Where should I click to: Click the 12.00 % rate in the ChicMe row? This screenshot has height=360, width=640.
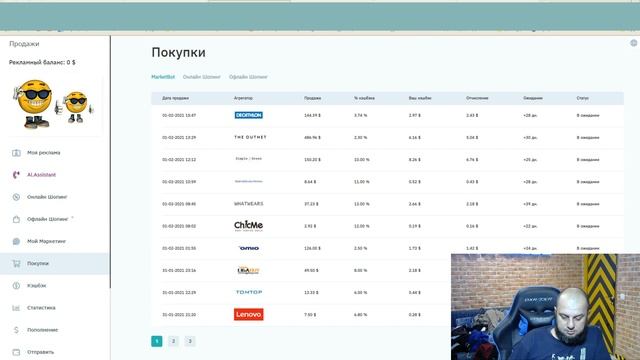[x=362, y=226]
